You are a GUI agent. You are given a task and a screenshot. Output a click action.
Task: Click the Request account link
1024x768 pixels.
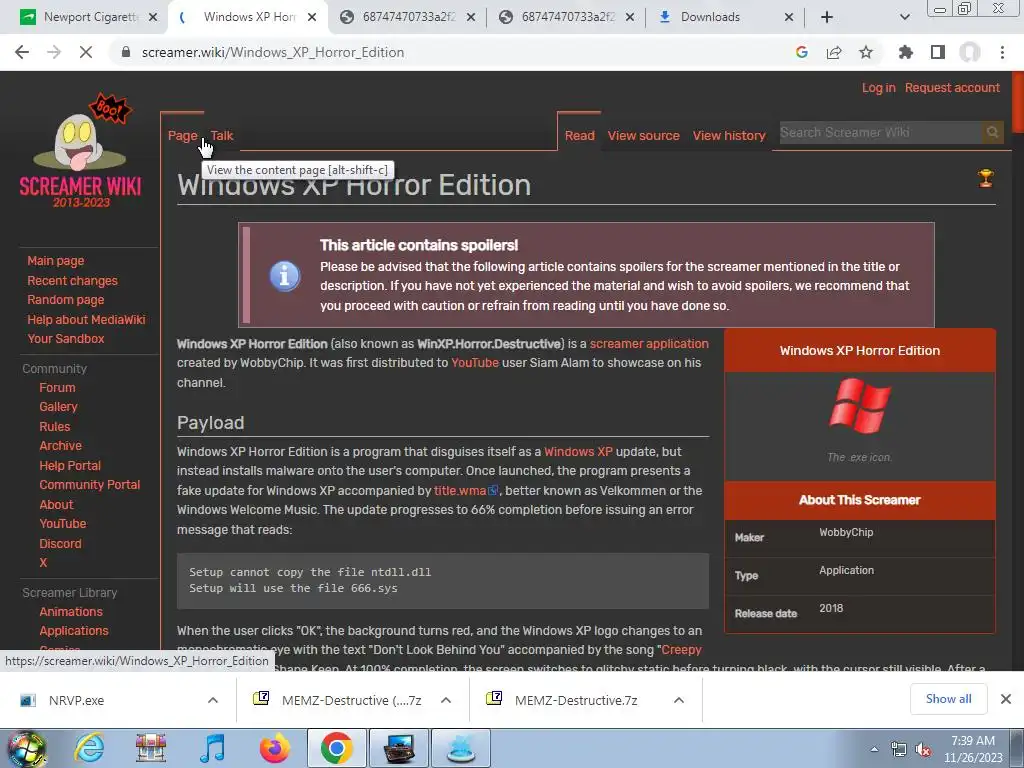[x=952, y=88]
